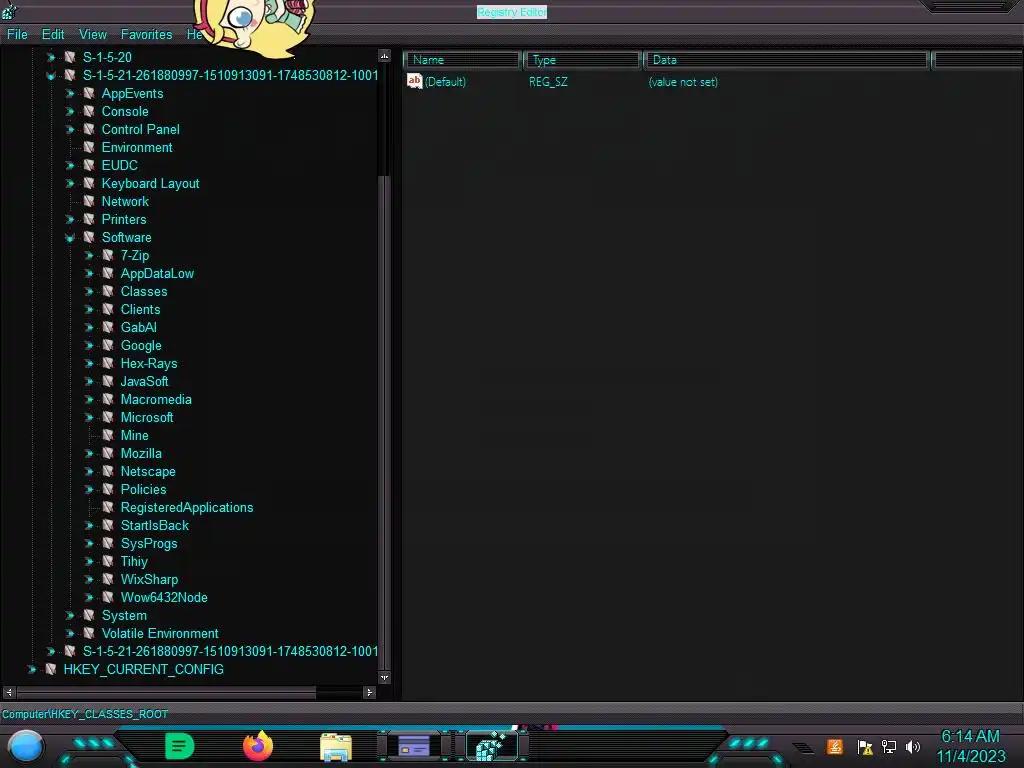This screenshot has height=768, width=1024.
Task: Click the Action Center flag tray icon
Action: [865, 747]
